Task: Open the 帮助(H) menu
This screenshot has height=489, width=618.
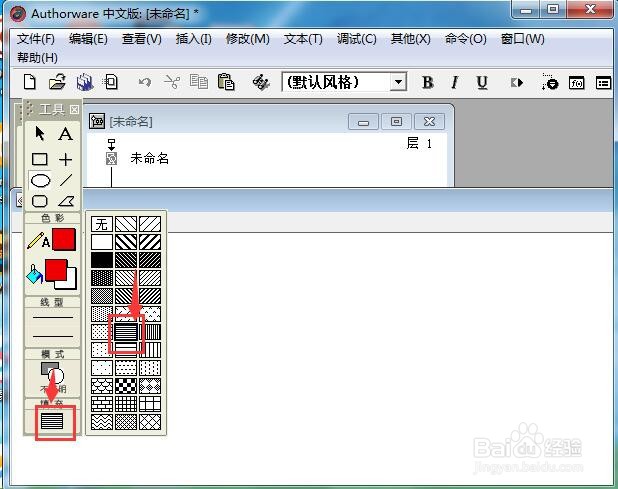Action: click(x=37, y=58)
